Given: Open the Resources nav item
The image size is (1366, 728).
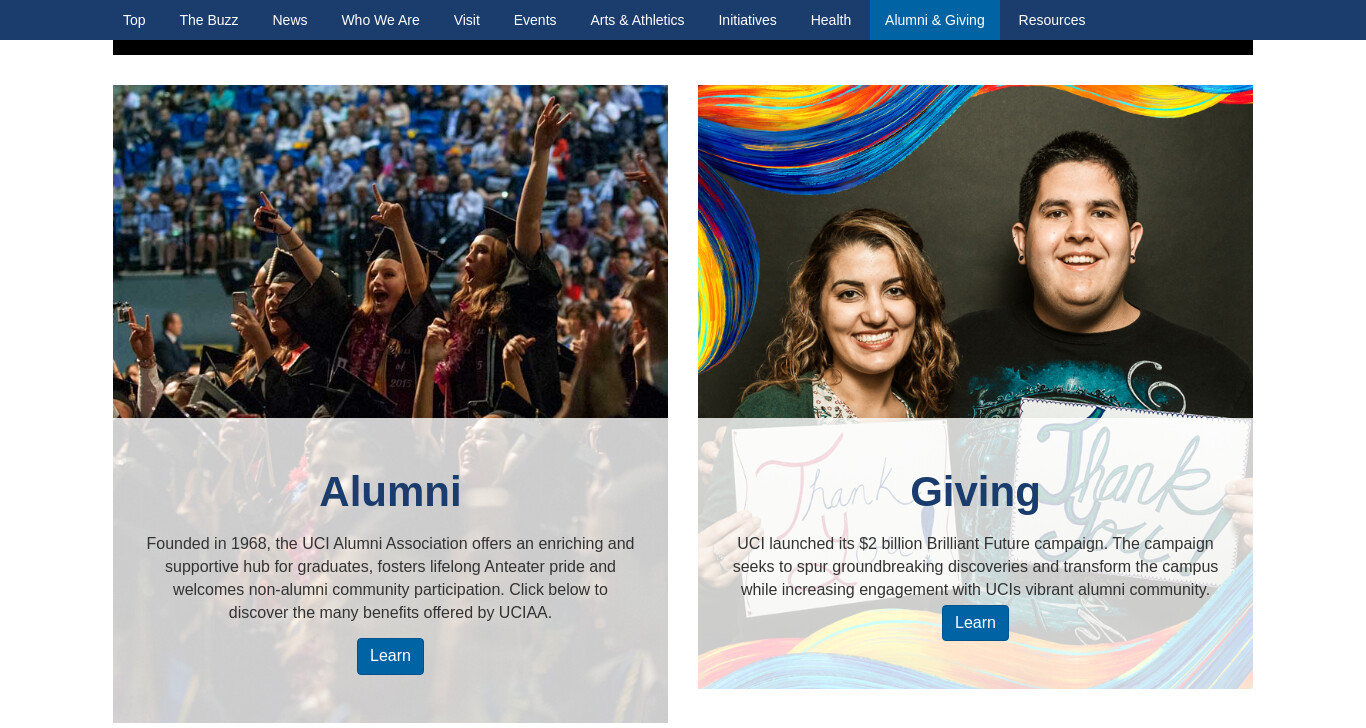Looking at the screenshot, I should [x=1052, y=20].
